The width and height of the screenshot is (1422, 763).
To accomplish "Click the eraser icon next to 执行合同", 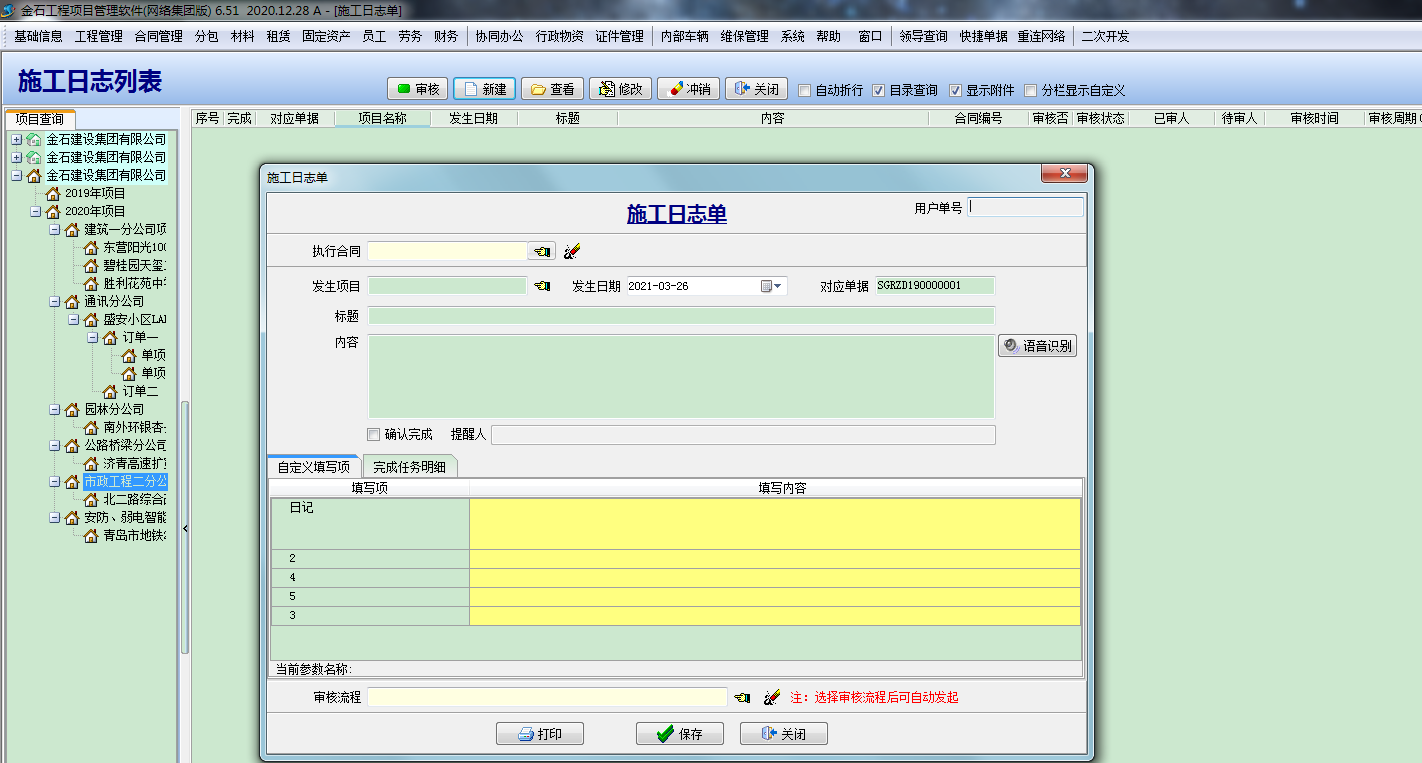I will [x=572, y=251].
